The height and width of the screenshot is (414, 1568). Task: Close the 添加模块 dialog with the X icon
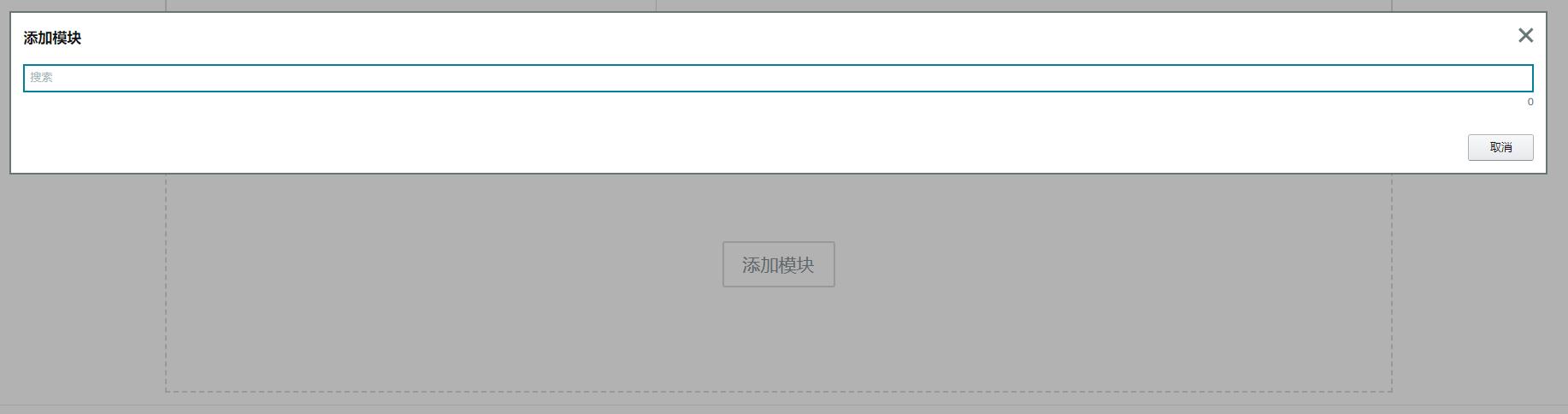pyautogui.click(x=1525, y=35)
